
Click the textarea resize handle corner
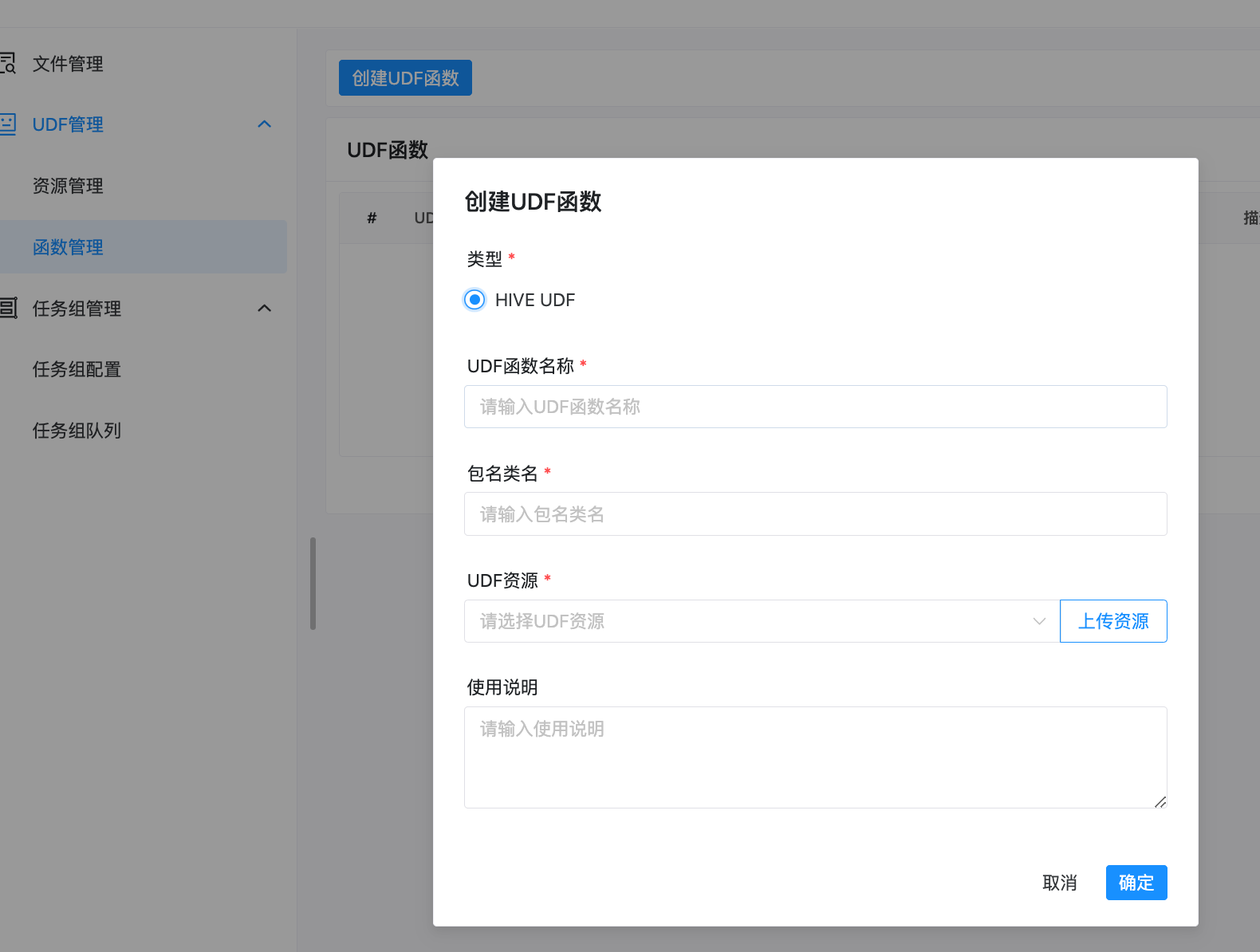(1160, 801)
